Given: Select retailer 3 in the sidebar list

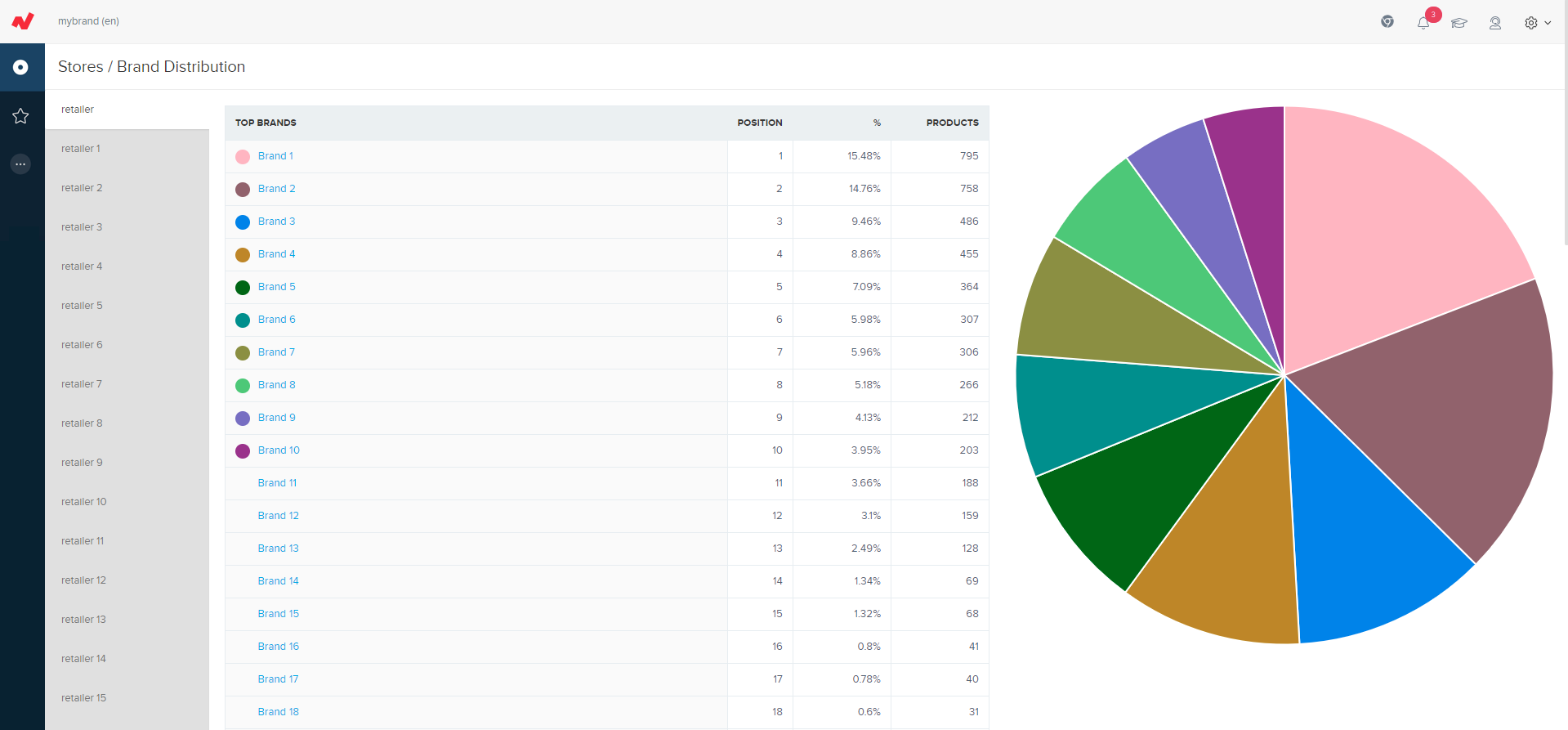Looking at the screenshot, I should tap(127, 227).
